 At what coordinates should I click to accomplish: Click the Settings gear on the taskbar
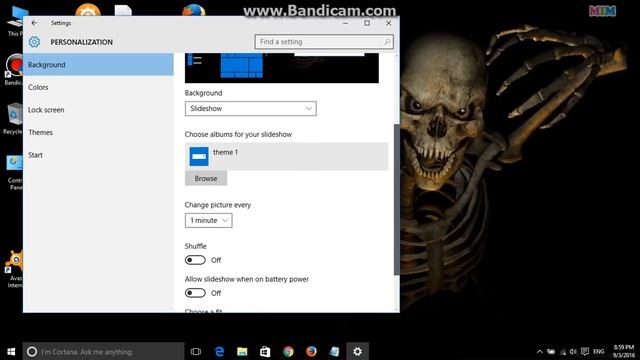(x=358, y=351)
